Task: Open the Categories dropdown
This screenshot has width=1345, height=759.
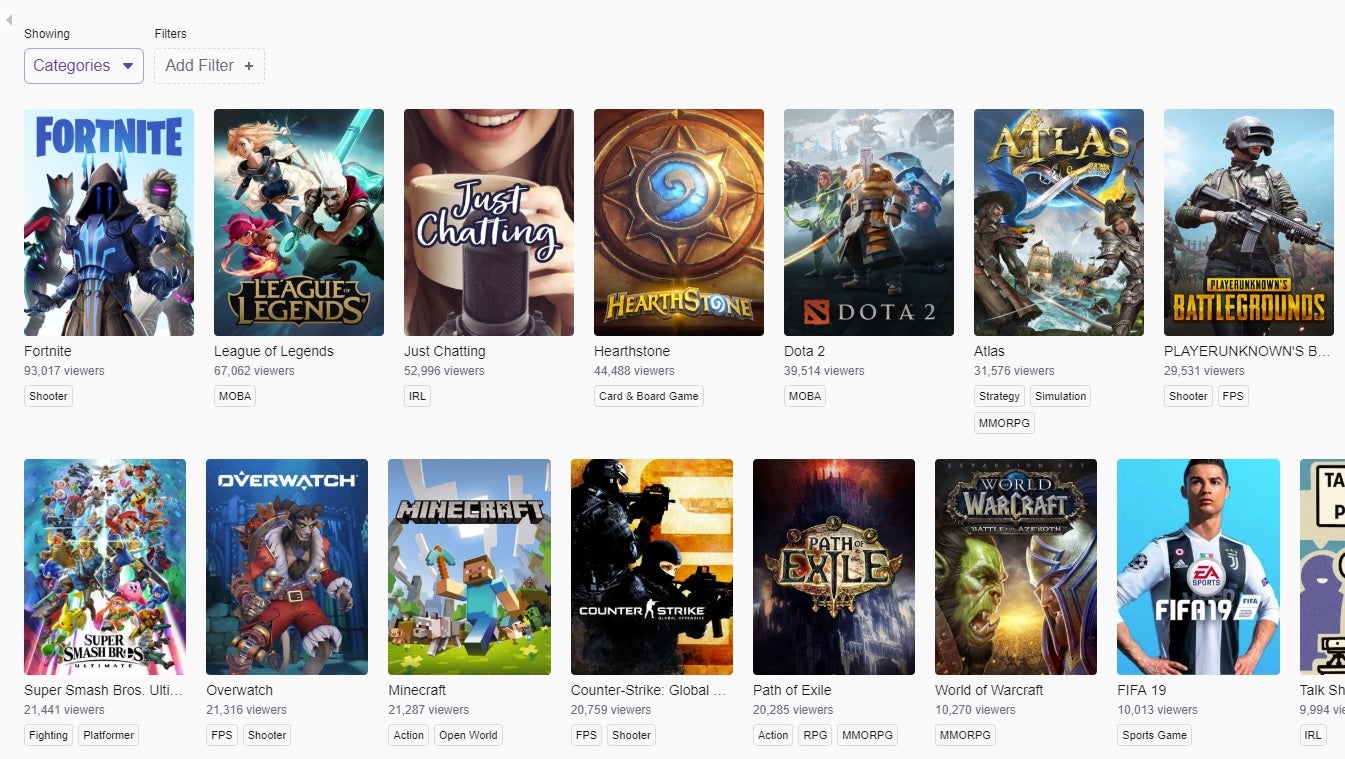Action: pyautogui.click(x=84, y=66)
